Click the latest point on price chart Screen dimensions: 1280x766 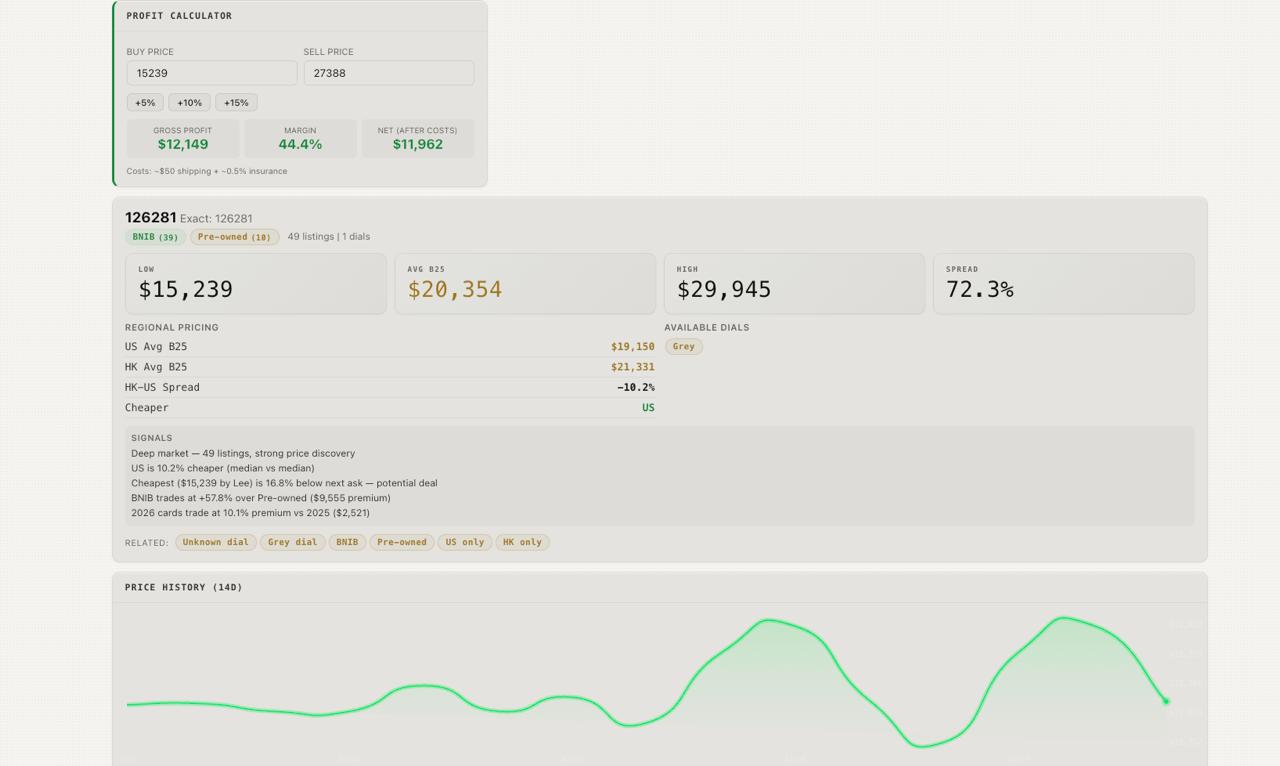pyautogui.click(x=1166, y=701)
